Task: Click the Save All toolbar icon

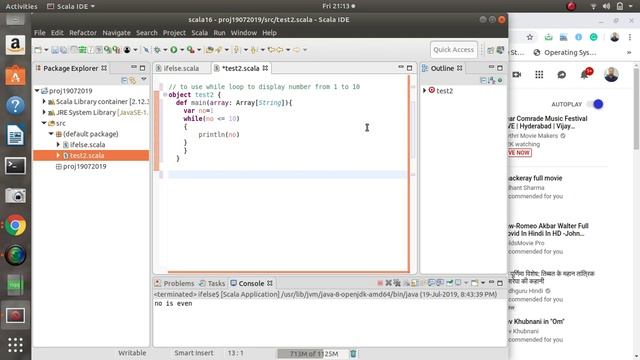Action: pyautogui.click(x=63, y=50)
